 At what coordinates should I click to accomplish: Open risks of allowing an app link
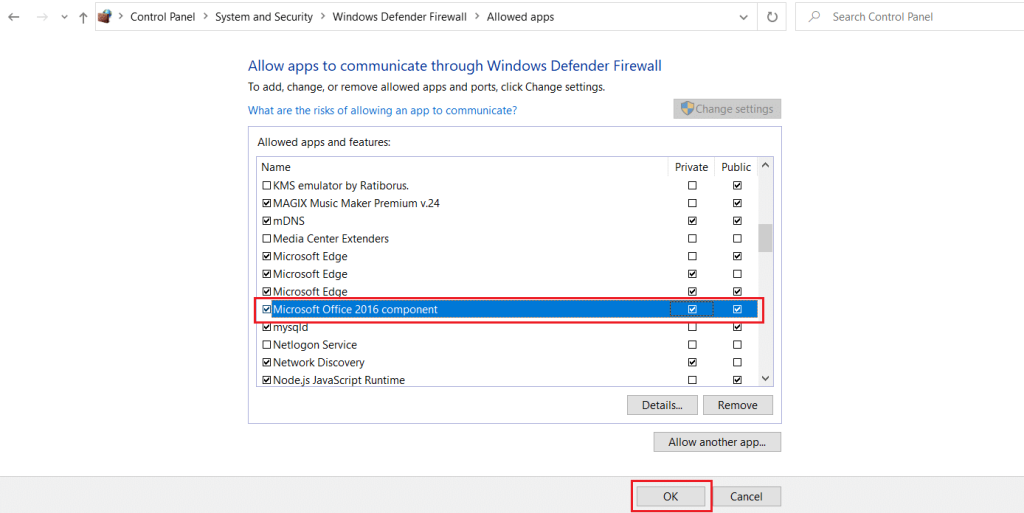click(x=383, y=110)
